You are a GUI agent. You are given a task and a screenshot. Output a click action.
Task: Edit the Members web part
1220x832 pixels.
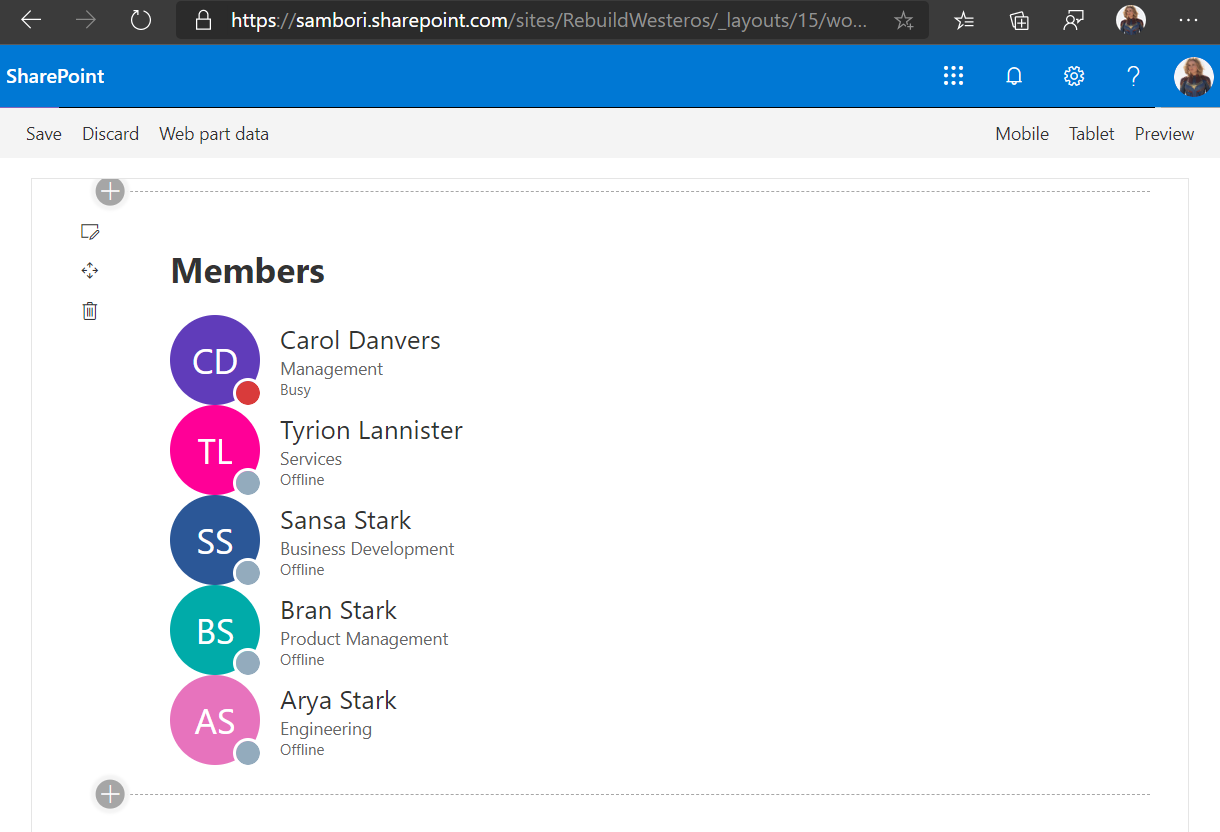90,232
